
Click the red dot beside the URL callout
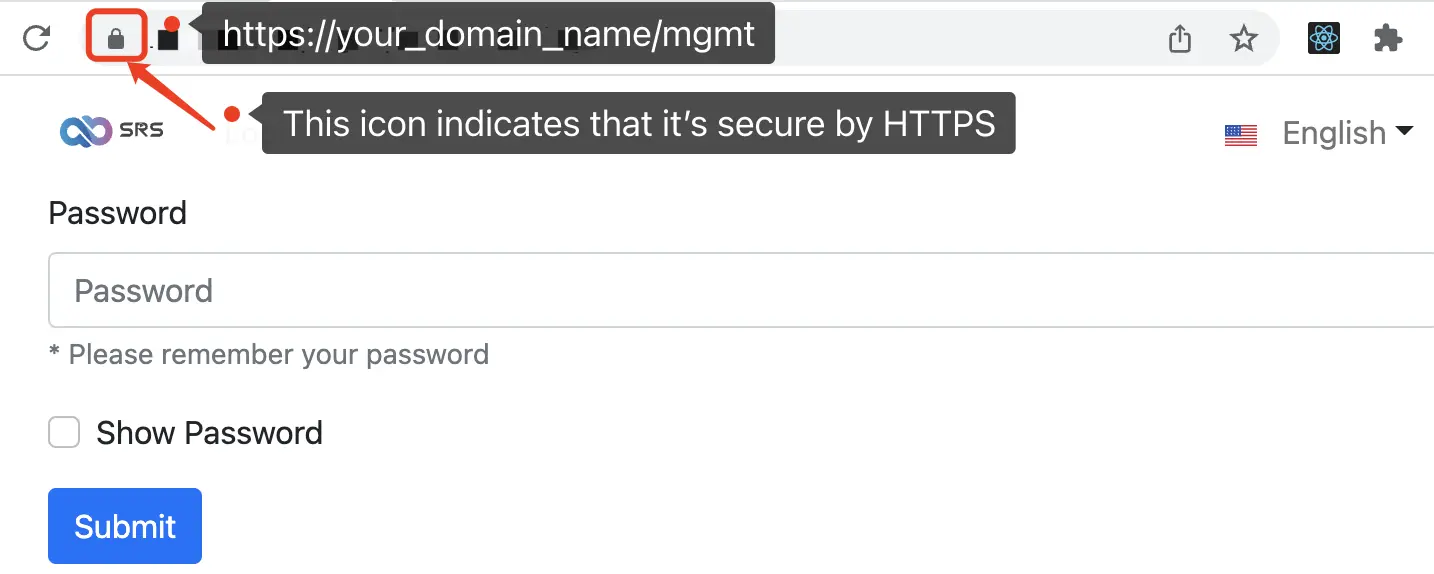pyautogui.click(x=172, y=24)
